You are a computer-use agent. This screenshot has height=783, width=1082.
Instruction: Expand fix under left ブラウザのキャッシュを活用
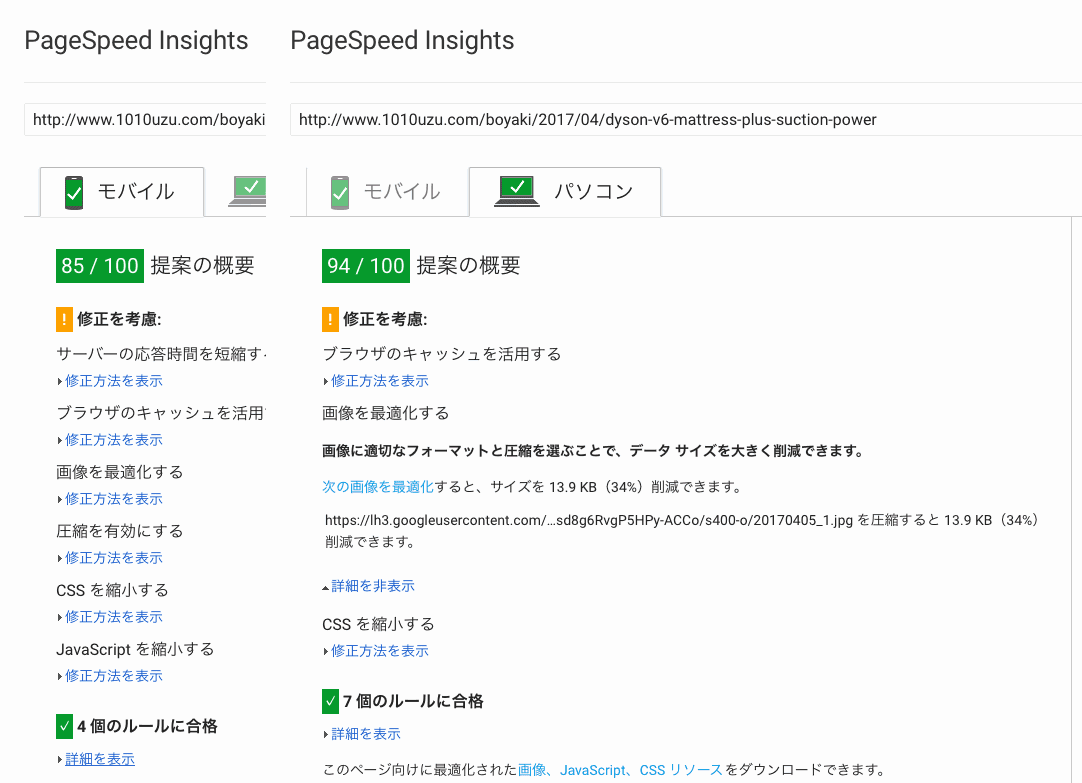click(x=114, y=440)
